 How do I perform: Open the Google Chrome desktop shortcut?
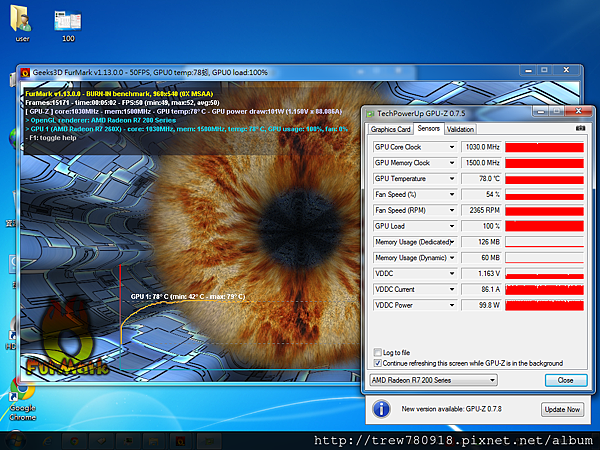click(22, 399)
